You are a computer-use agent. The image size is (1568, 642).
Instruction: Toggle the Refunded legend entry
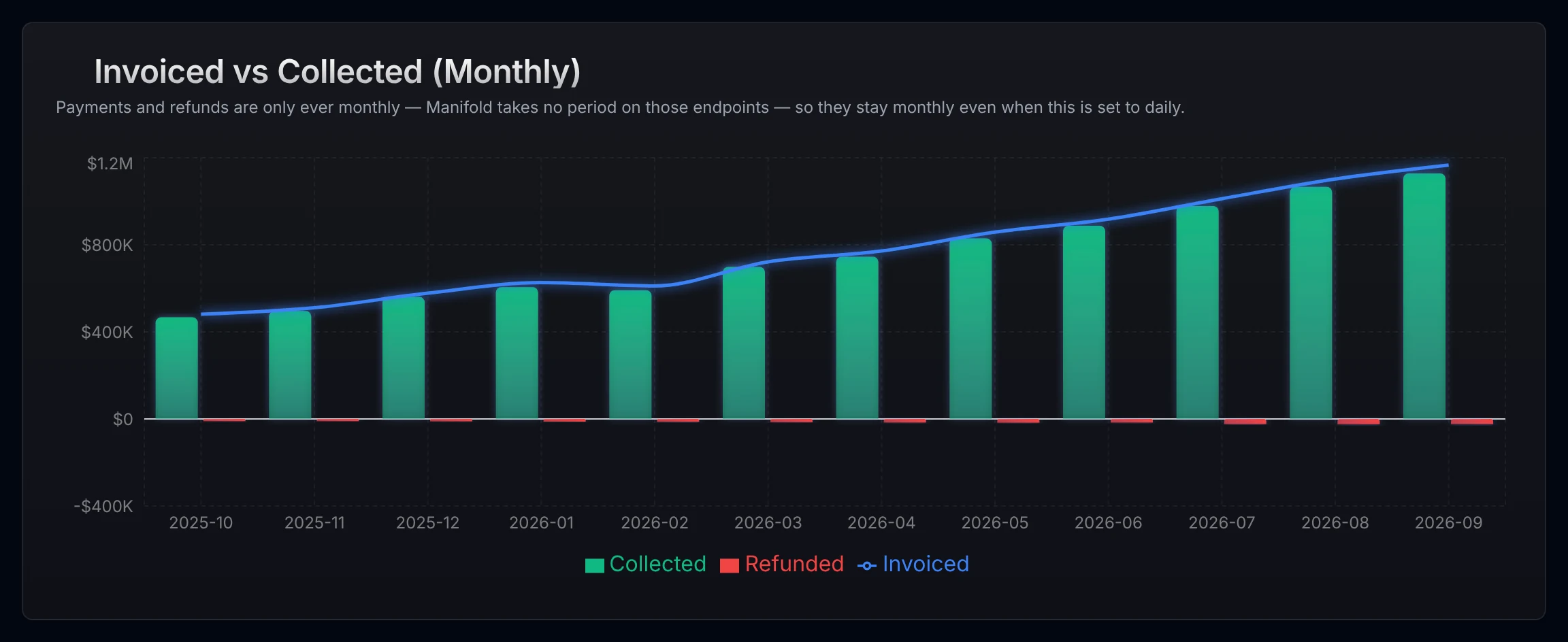(x=782, y=564)
